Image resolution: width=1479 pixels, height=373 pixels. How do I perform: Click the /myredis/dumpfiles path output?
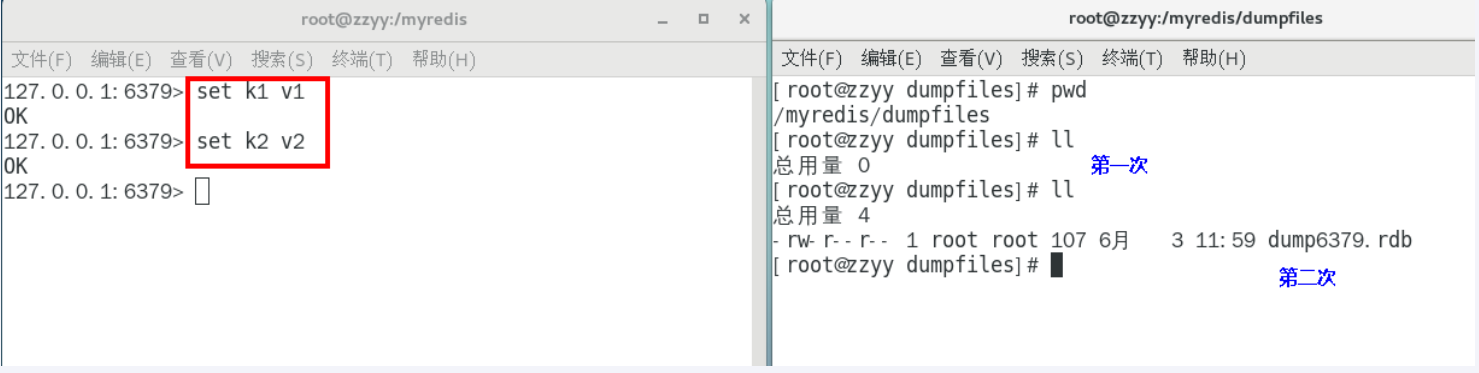click(x=882, y=115)
